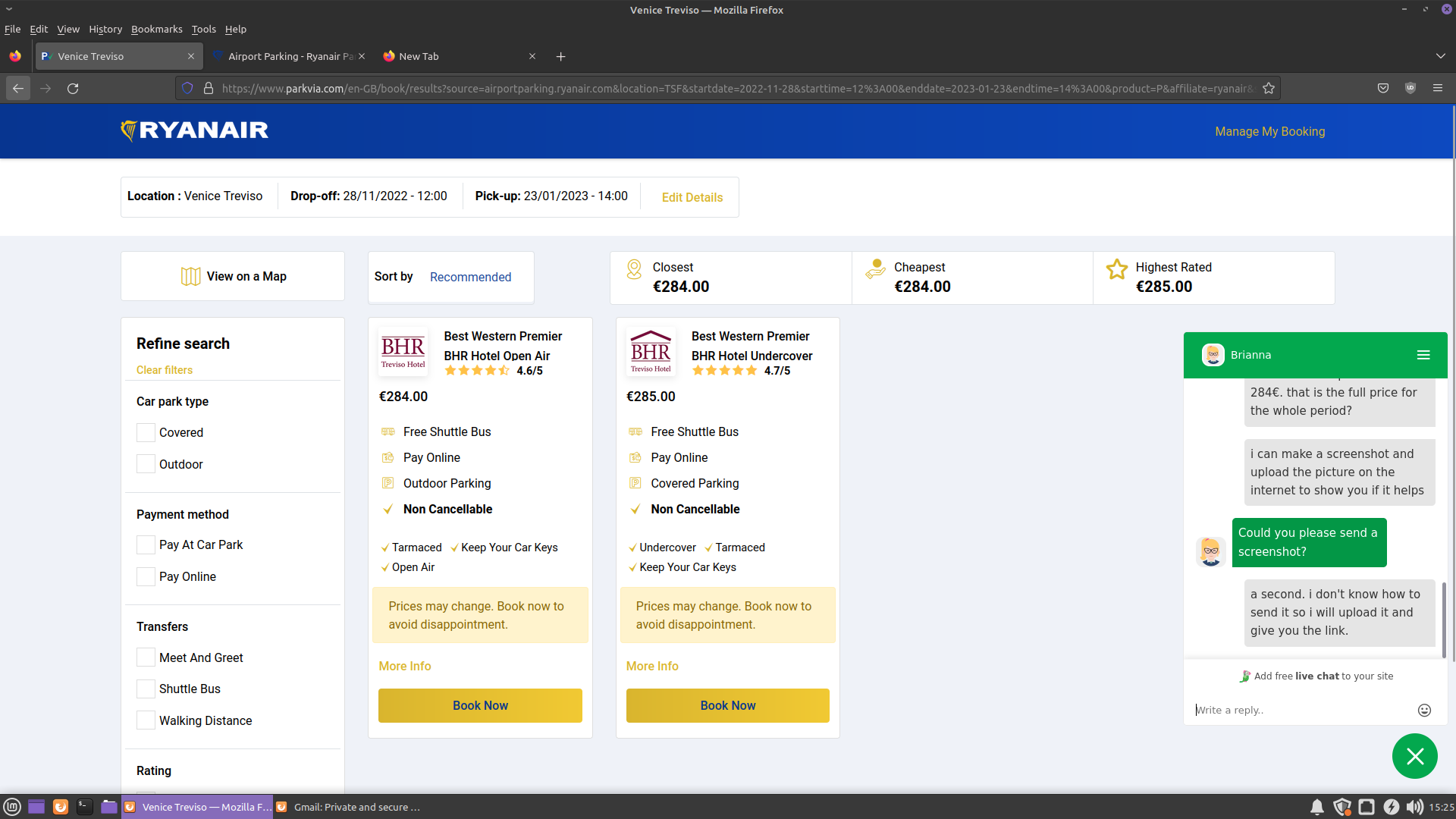Close the Venice Treviso tab
Image resolution: width=1456 pixels, height=819 pixels.
[x=191, y=57]
